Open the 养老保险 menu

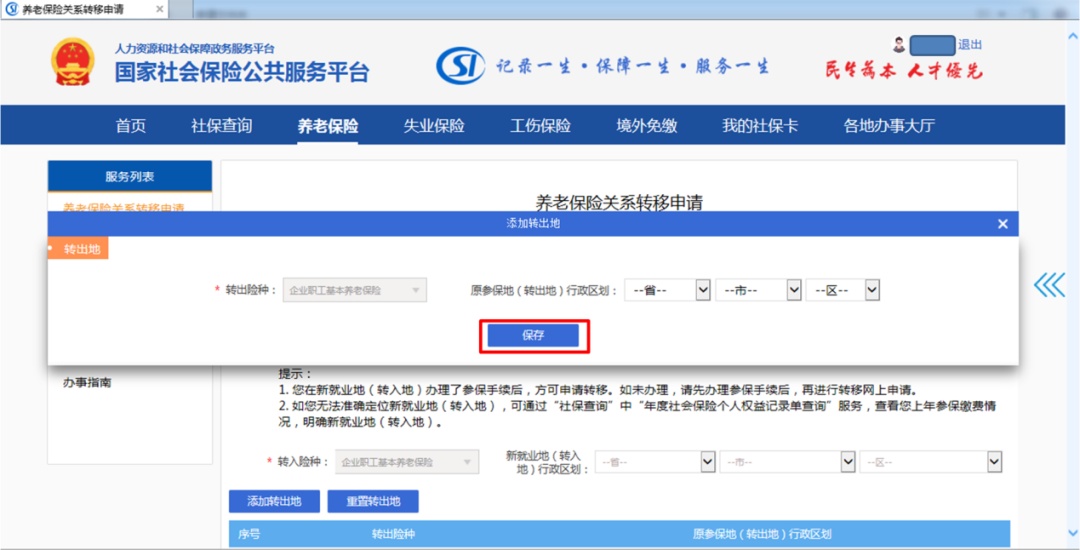click(x=328, y=126)
